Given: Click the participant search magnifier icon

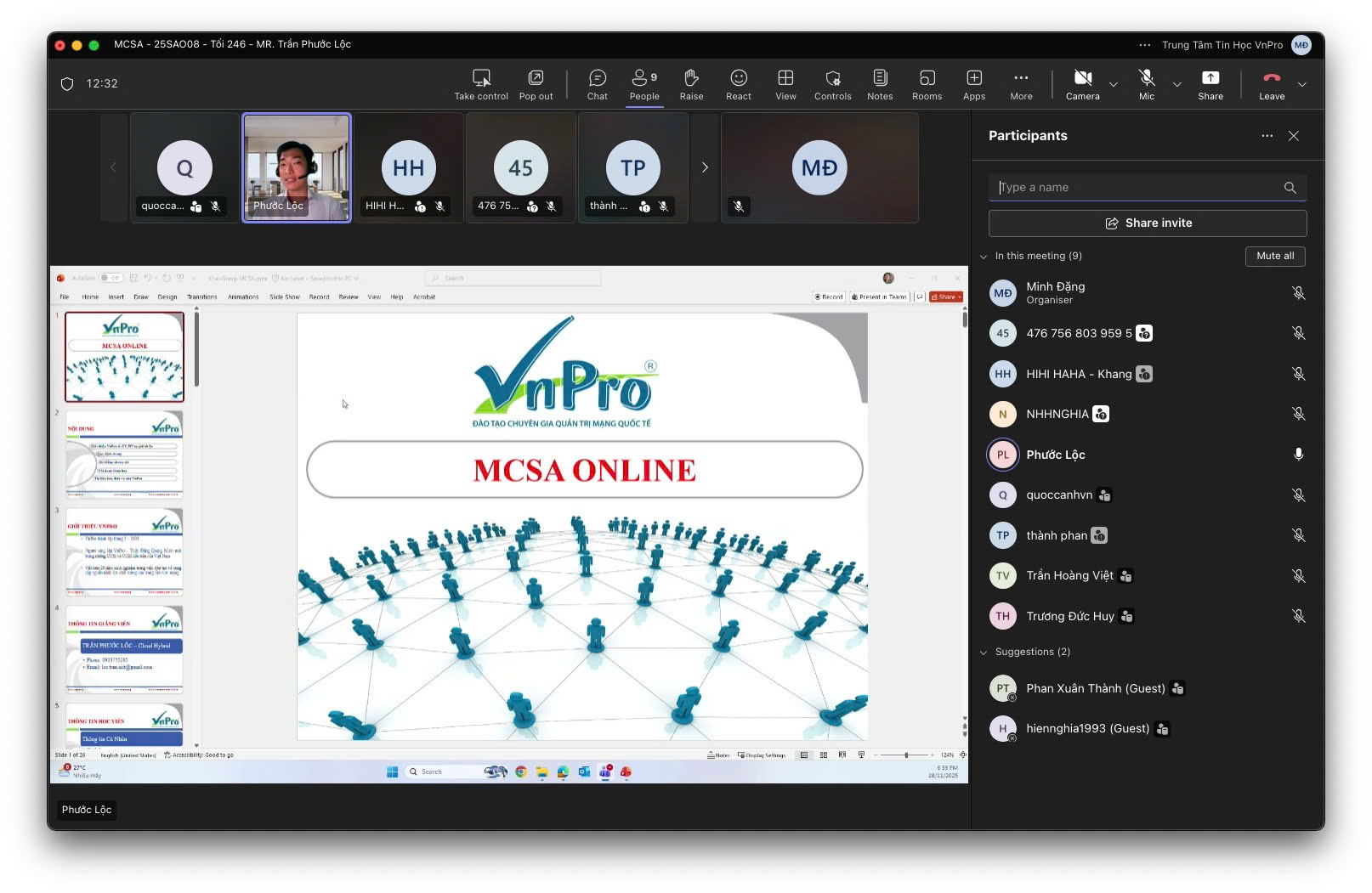Looking at the screenshot, I should tap(1290, 188).
